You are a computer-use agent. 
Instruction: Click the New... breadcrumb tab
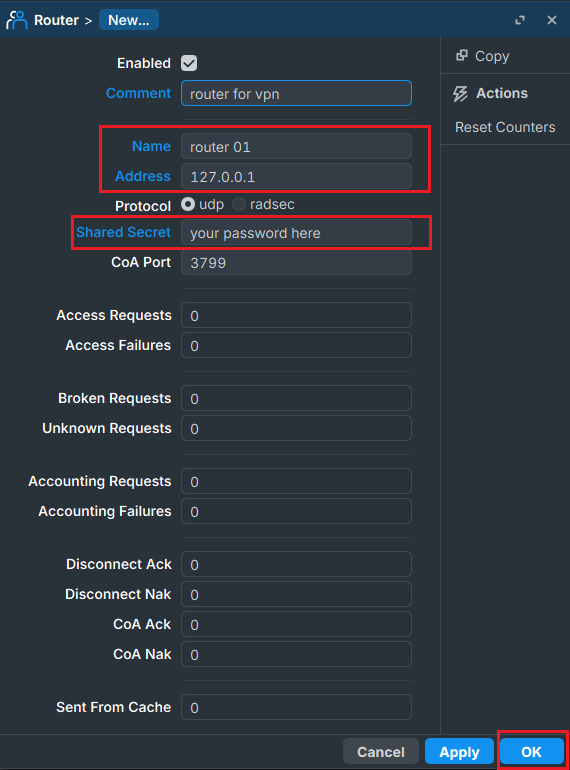pyautogui.click(x=129, y=20)
